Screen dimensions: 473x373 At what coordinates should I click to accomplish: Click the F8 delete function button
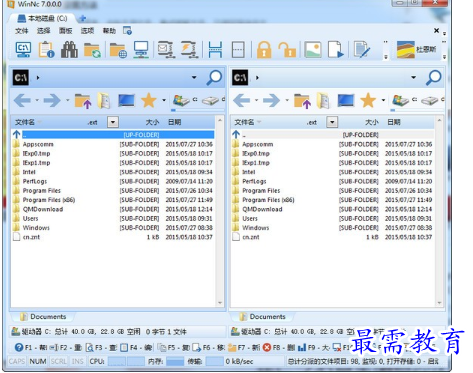pyautogui.click(x=279, y=348)
